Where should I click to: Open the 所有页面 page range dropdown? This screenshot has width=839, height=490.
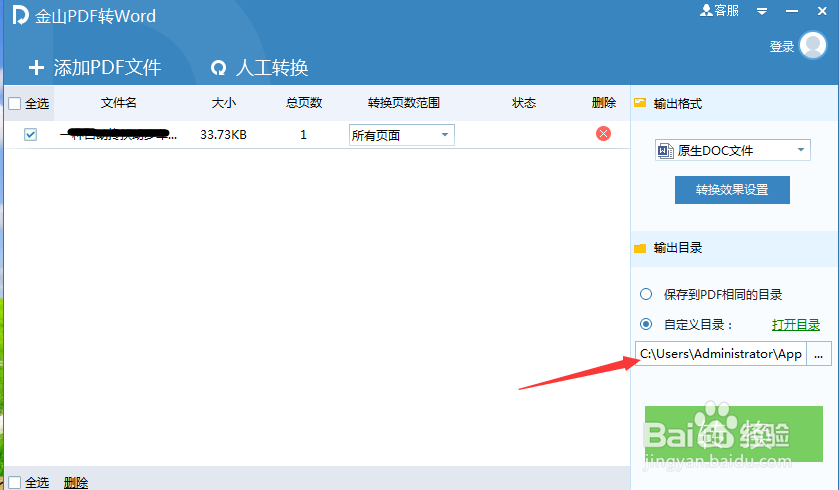(401, 135)
